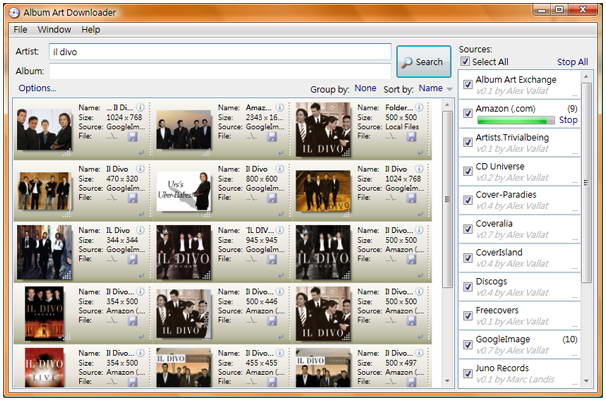The height and width of the screenshot is (401, 606).
Task: Click the corner arrow icon on 945 x 945 result
Action: pyautogui.click(x=281, y=275)
